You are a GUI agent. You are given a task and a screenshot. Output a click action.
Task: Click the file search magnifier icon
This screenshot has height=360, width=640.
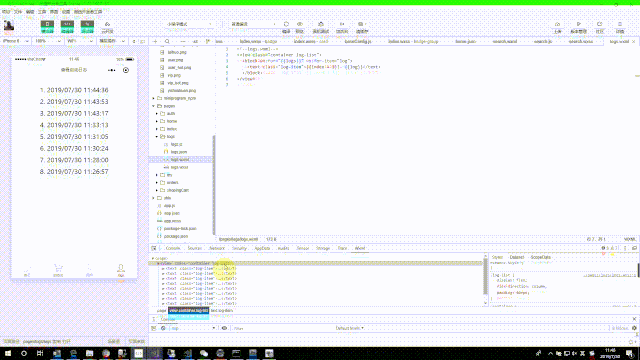167,41
